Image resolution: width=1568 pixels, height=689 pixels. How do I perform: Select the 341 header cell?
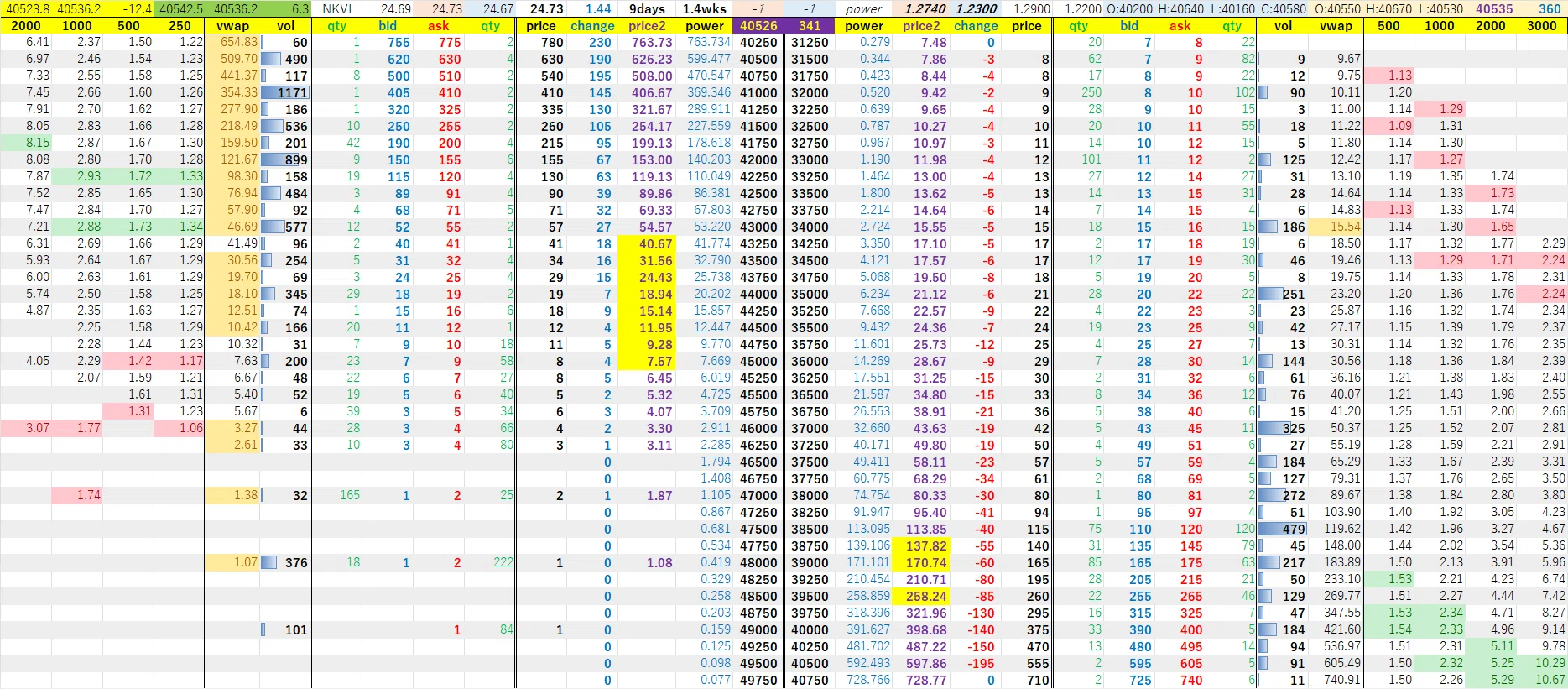click(810, 26)
